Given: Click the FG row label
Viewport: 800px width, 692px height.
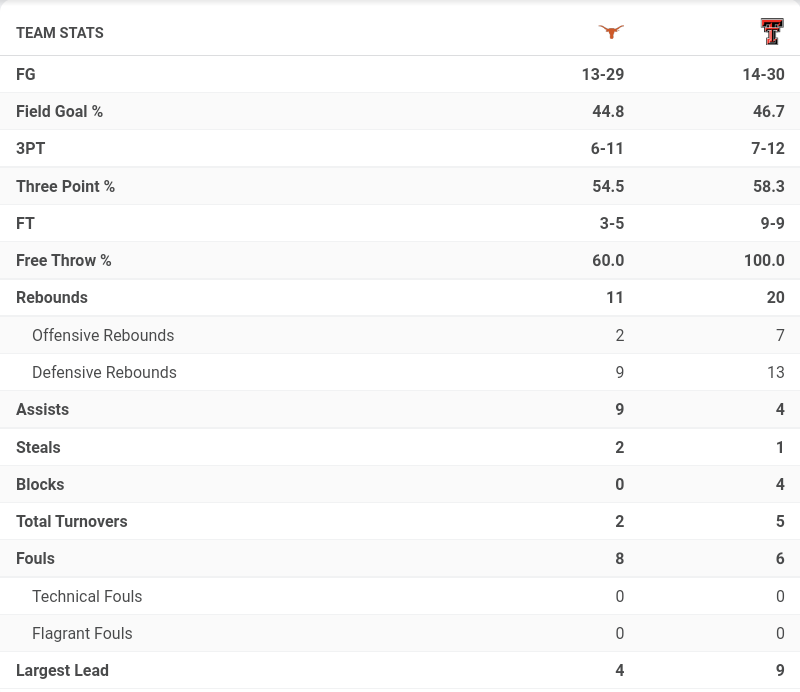Looking at the screenshot, I should tap(26, 74).
